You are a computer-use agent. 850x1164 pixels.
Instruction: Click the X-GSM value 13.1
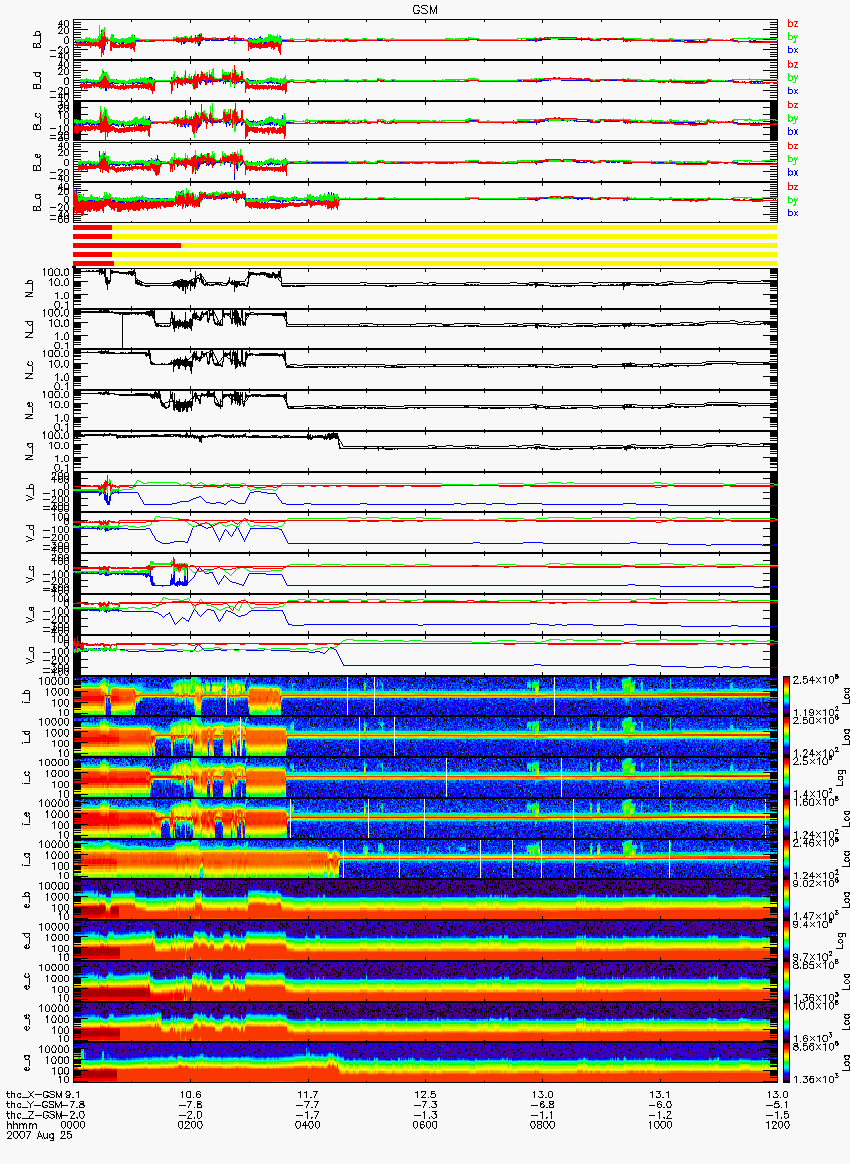[660, 1095]
